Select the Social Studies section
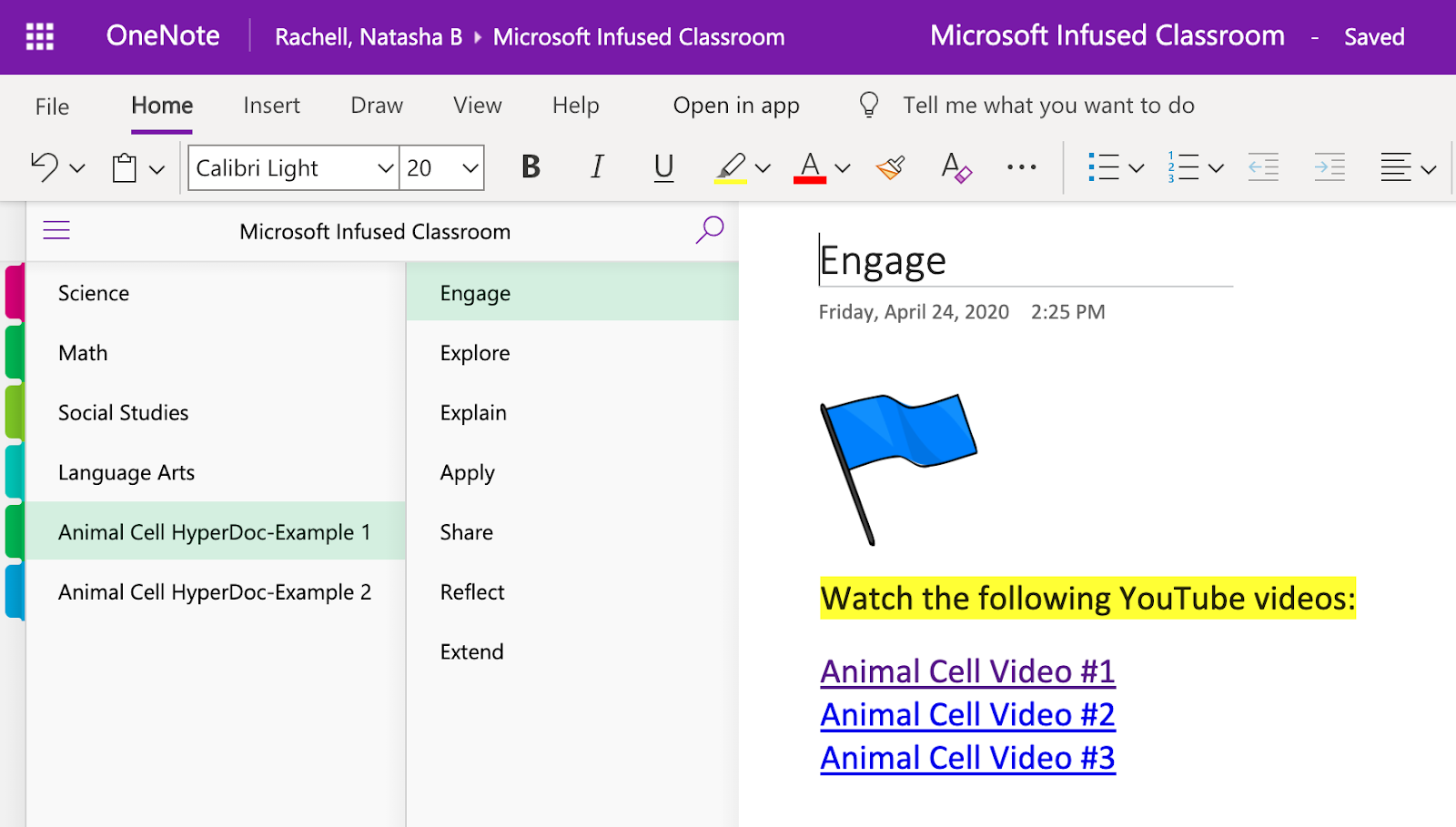 (215, 413)
